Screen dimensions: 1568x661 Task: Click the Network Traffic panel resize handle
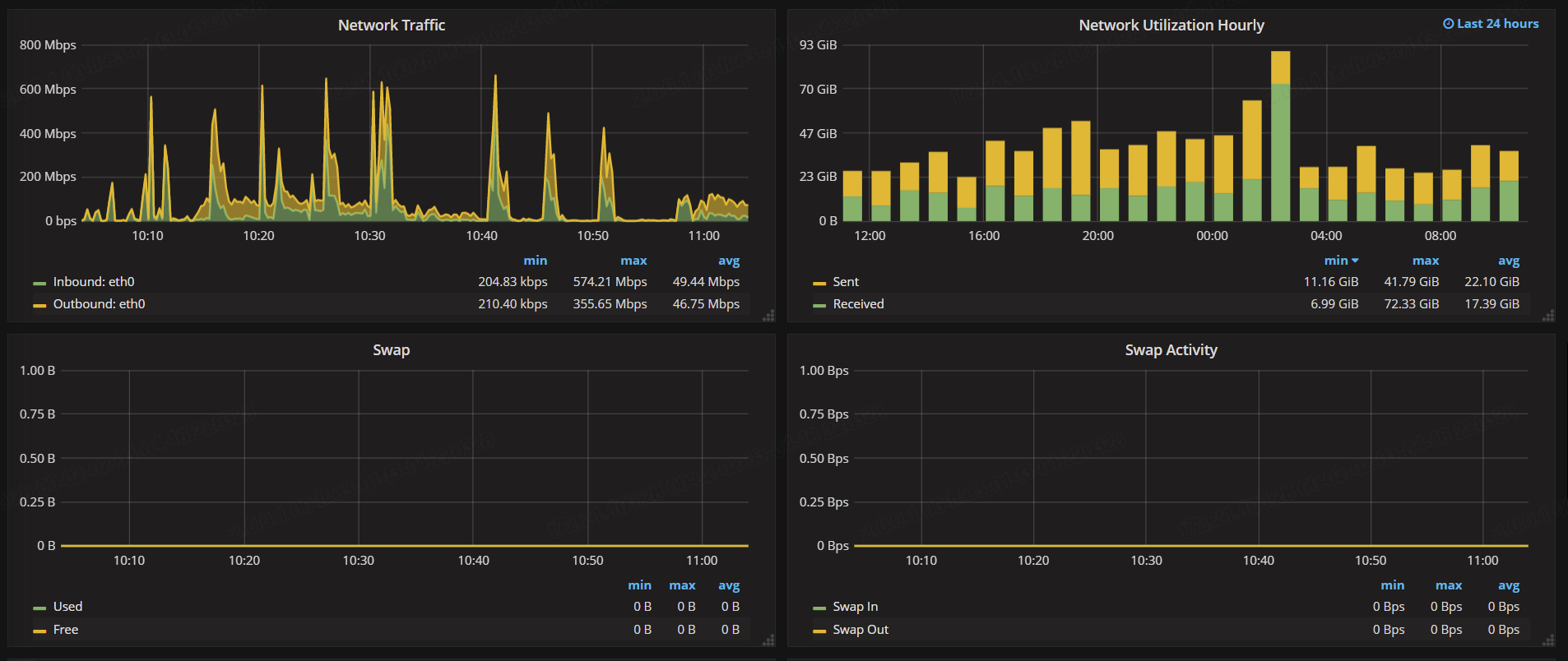[768, 316]
